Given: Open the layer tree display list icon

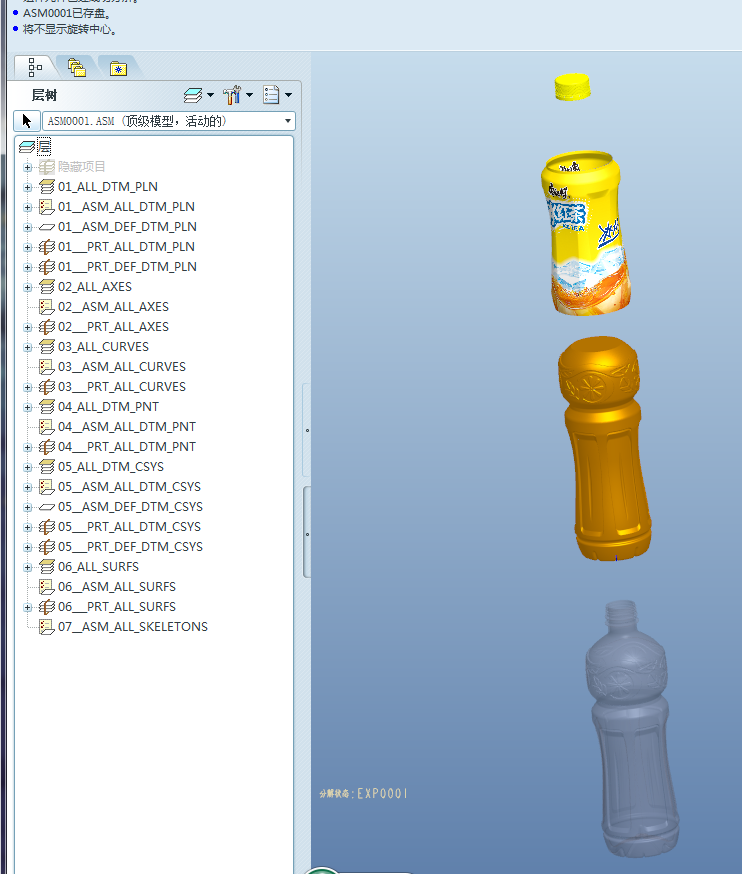Looking at the screenshot, I should (x=271, y=95).
